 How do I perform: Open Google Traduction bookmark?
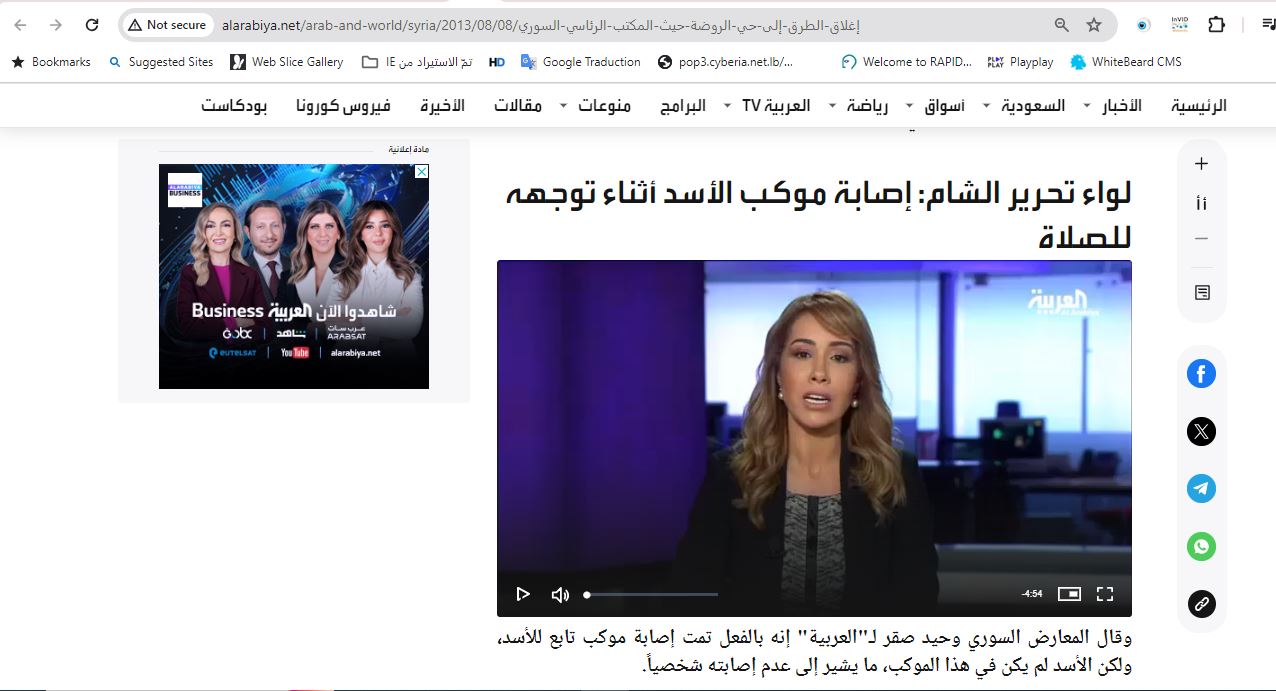[x=580, y=62]
